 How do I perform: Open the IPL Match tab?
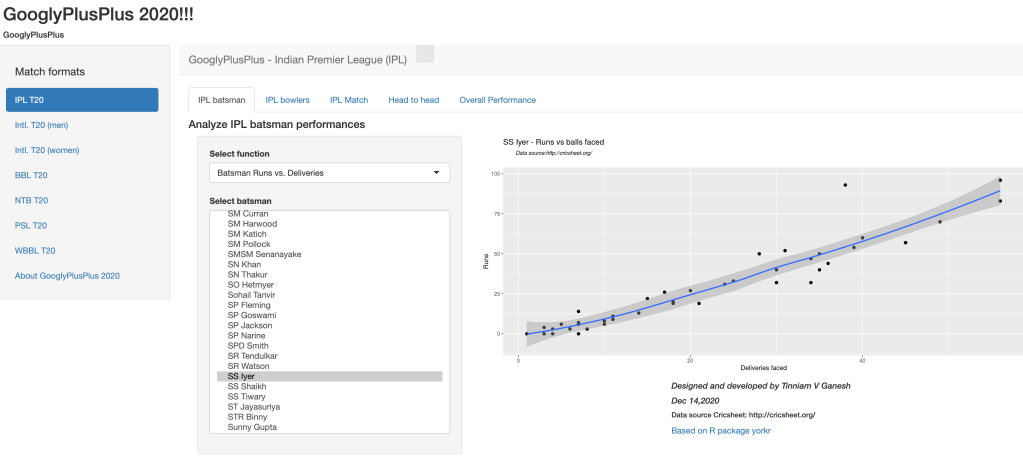point(349,100)
